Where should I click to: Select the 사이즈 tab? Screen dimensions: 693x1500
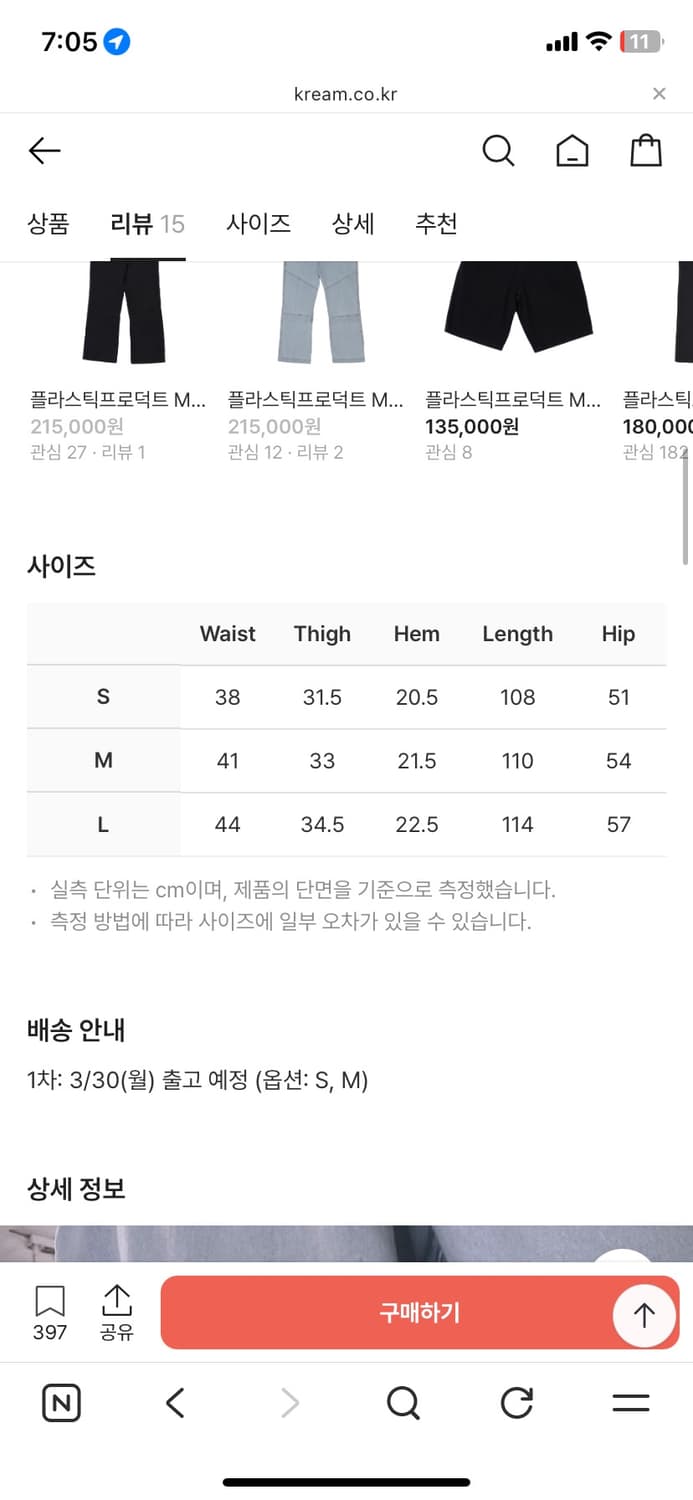[x=258, y=224]
